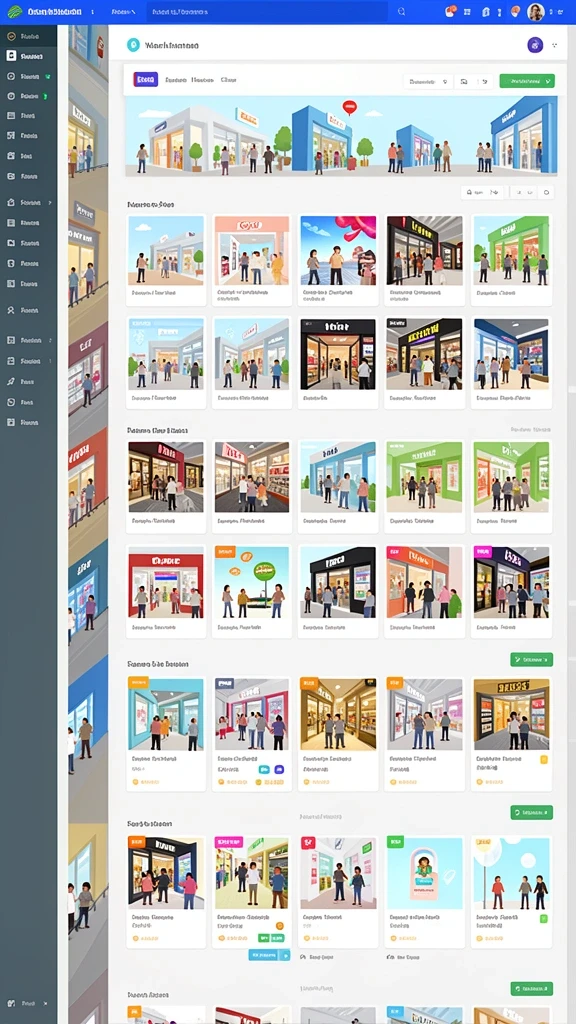Open the card thumbnail showing a pink heart
This screenshot has width=576, height=1024.
(x=338, y=251)
